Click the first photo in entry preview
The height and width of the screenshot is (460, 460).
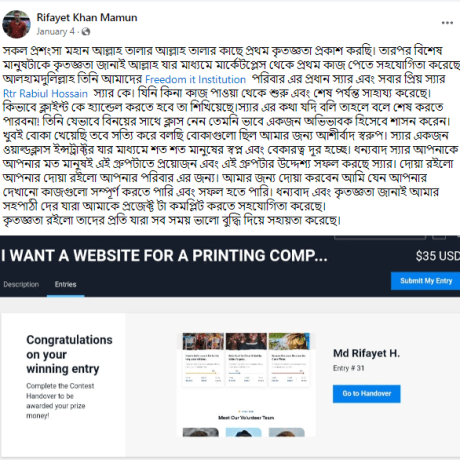point(203,341)
